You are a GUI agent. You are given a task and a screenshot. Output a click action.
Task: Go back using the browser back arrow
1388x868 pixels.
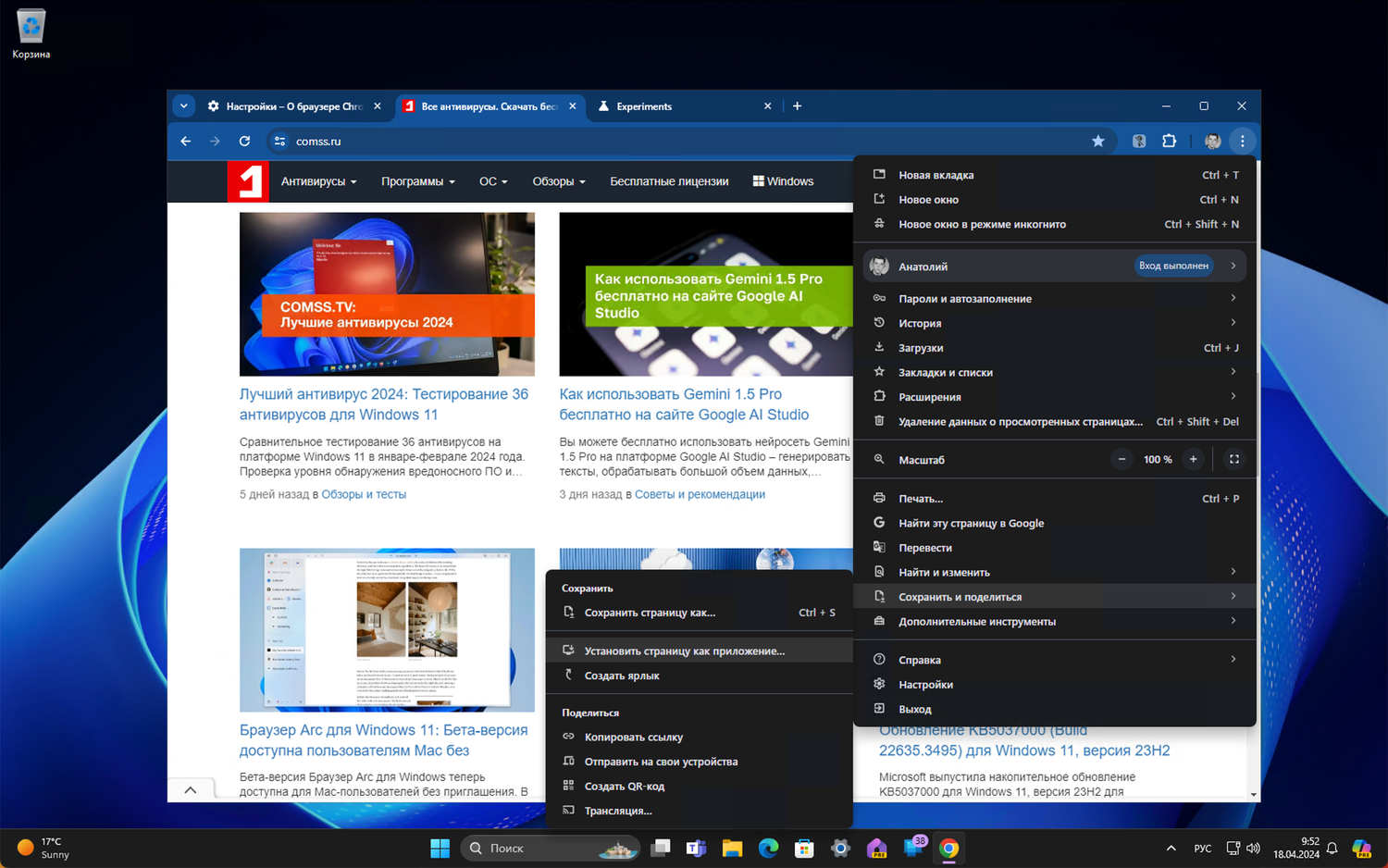(x=186, y=142)
